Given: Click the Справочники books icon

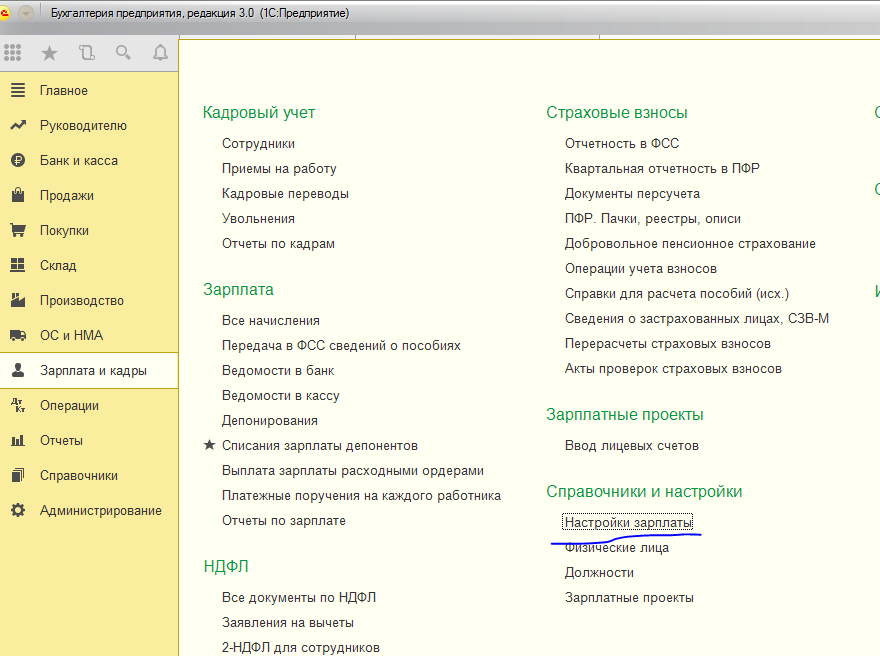Looking at the screenshot, I should coord(18,475).
